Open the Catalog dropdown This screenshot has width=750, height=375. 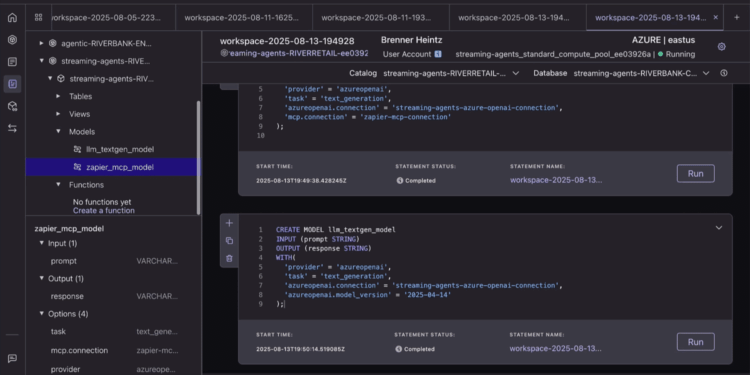point(451,73)
